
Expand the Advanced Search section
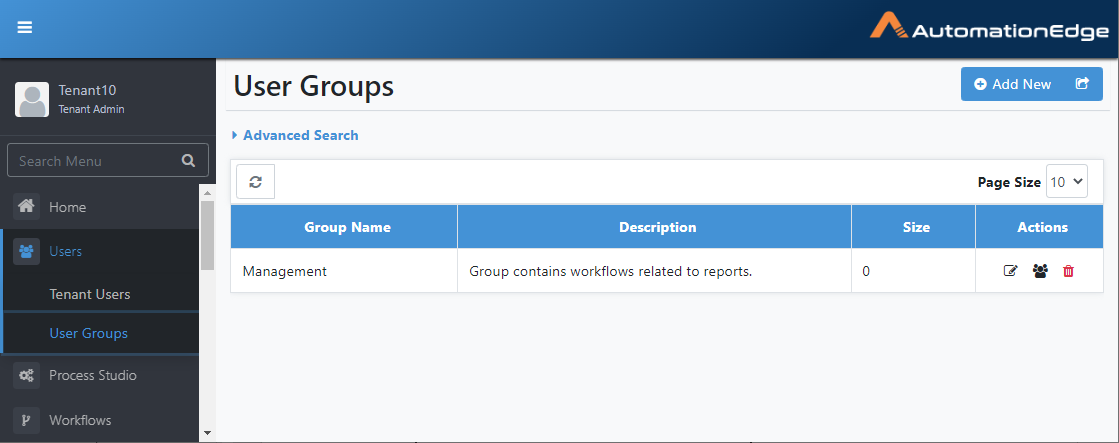[x=295, y=135]
